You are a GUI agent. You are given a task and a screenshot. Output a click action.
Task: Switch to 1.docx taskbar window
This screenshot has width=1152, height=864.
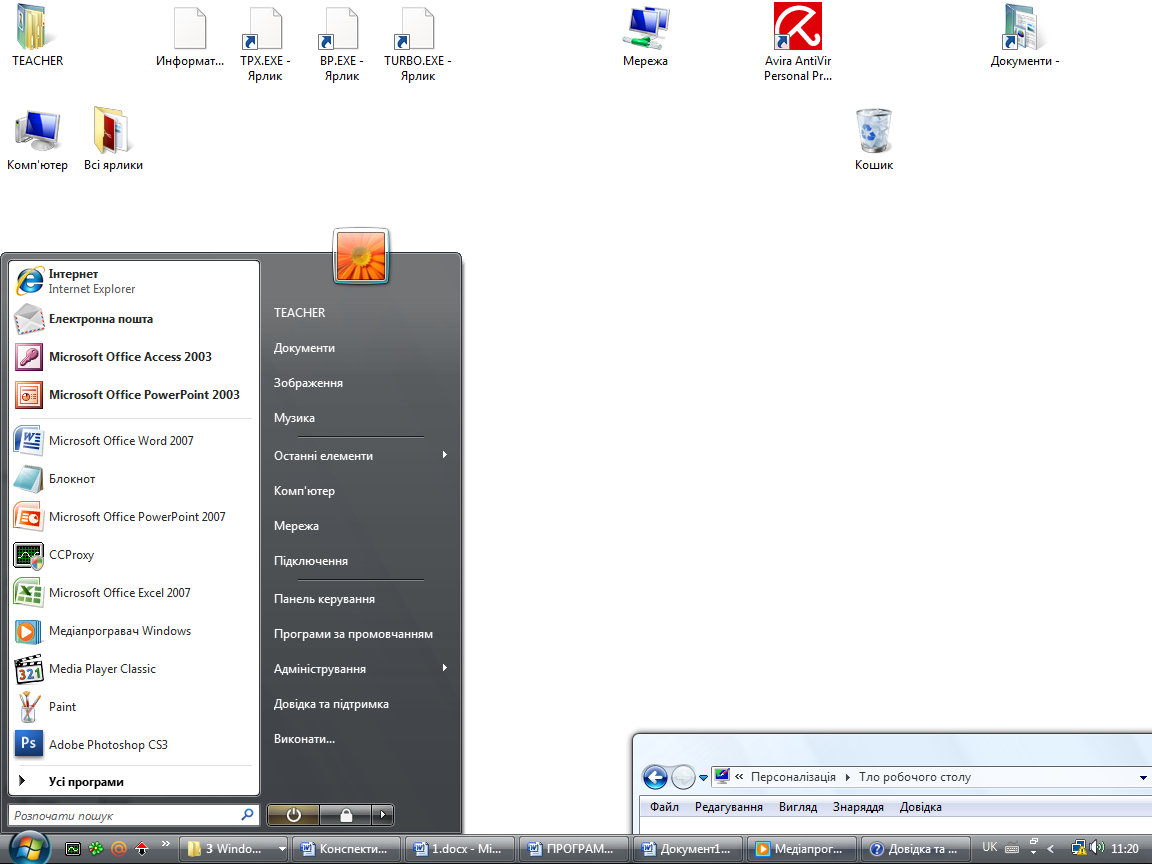tap(461, 849)
